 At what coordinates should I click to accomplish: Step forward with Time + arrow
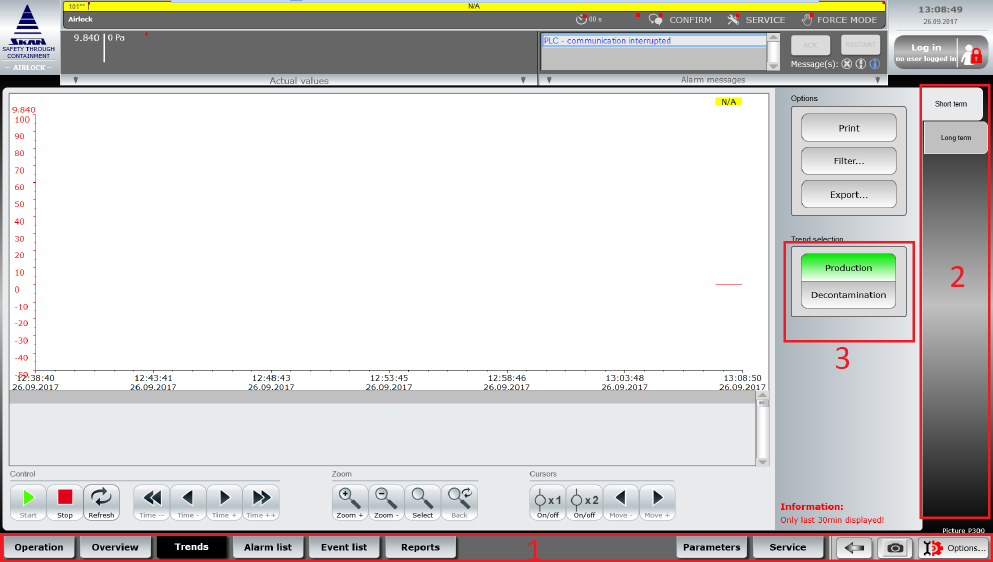coord(224,502)
